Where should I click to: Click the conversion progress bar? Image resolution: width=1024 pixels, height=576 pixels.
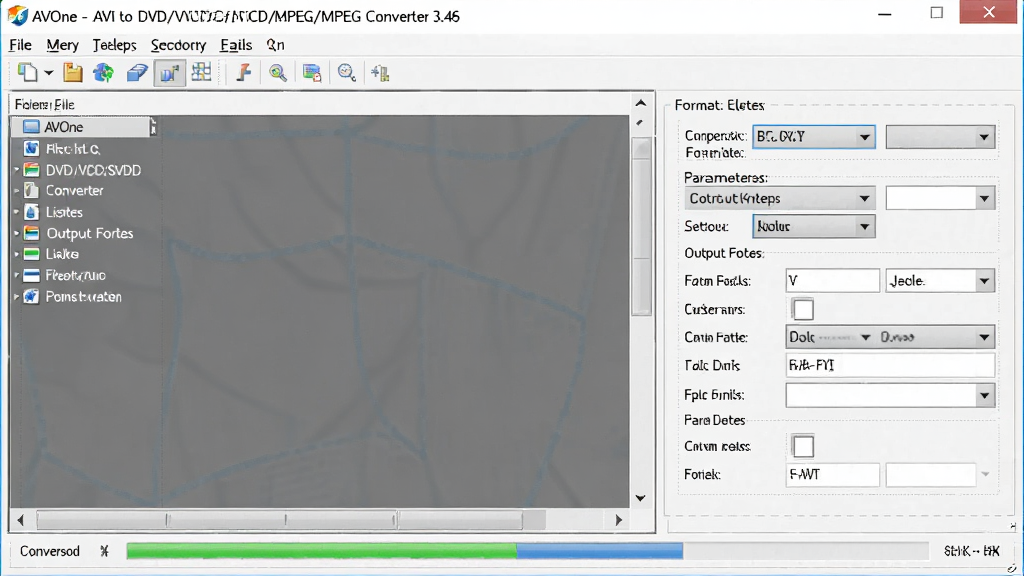pyautogui.click(x=527, y=551)
